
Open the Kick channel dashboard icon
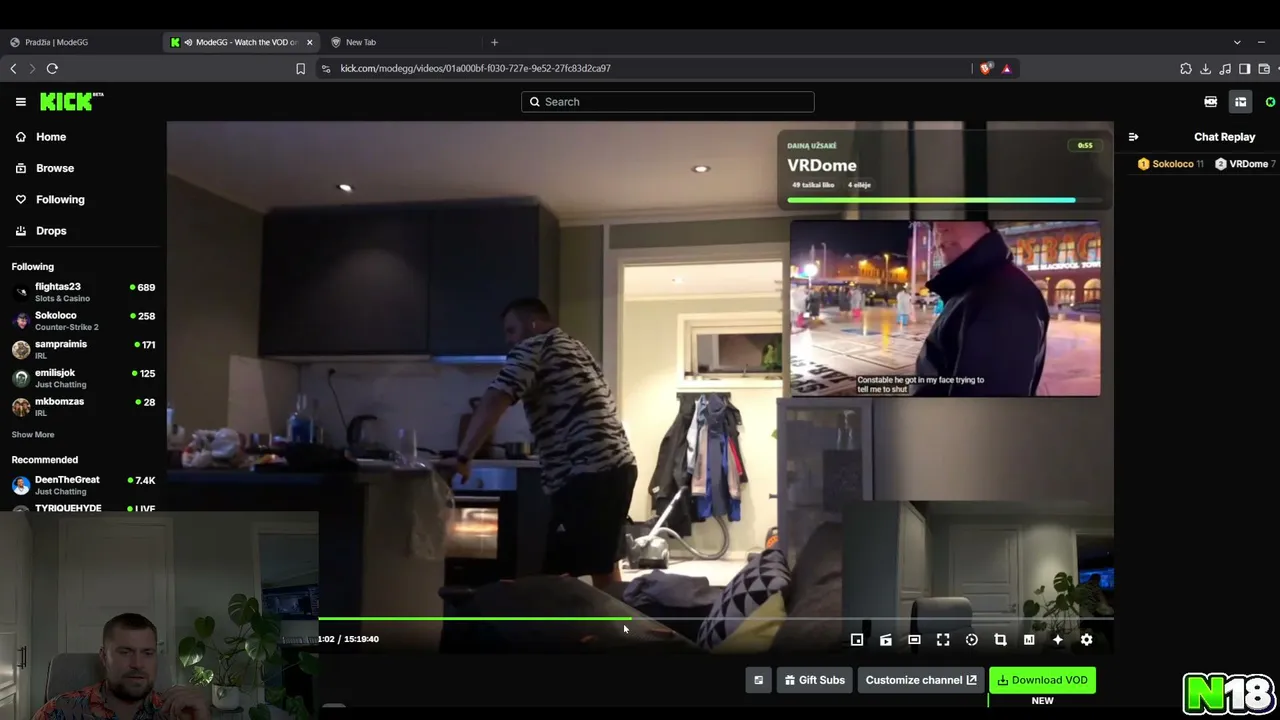[1240, 102]
